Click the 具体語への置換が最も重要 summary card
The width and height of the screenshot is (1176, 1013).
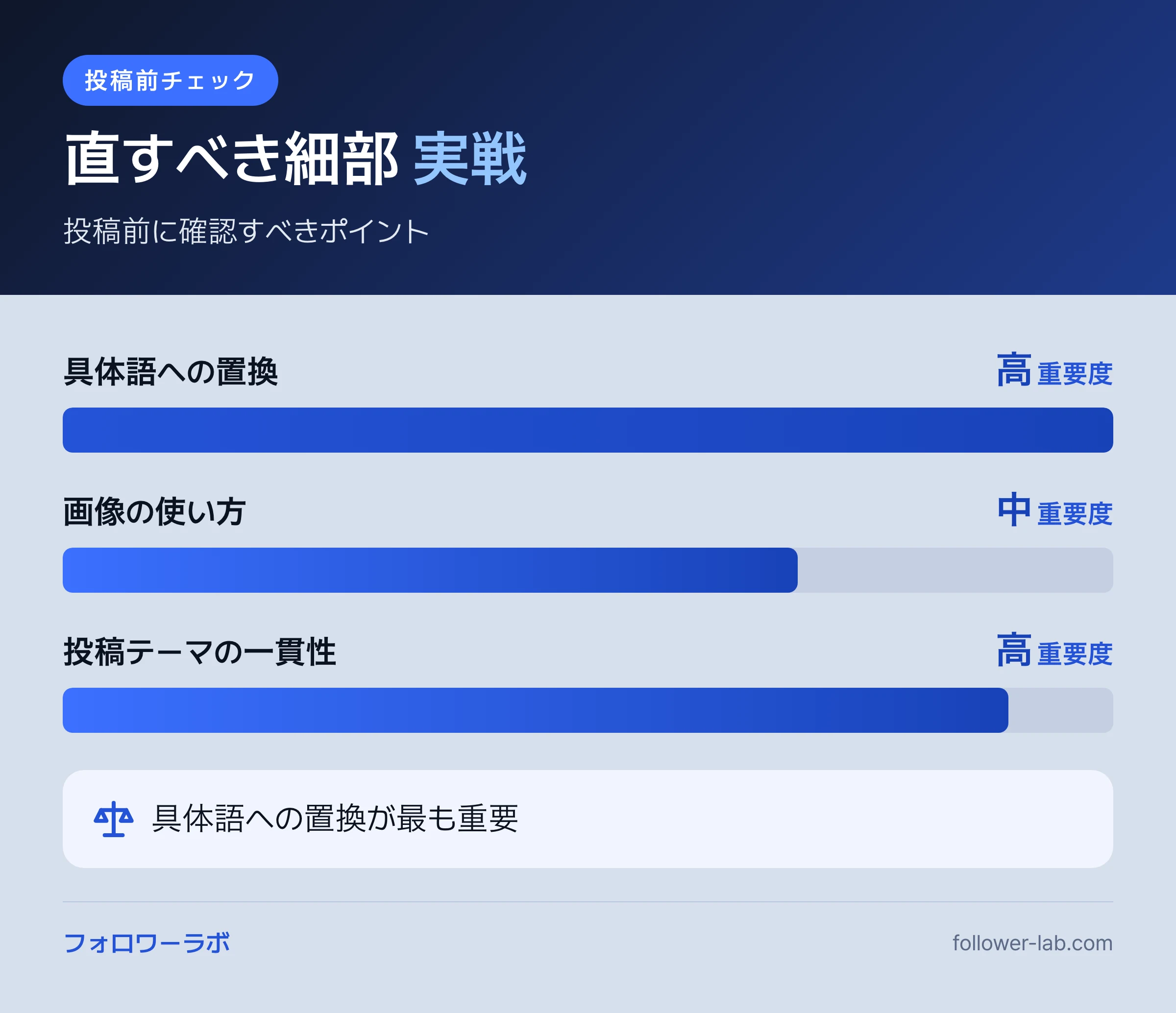(x=588, y=819)
